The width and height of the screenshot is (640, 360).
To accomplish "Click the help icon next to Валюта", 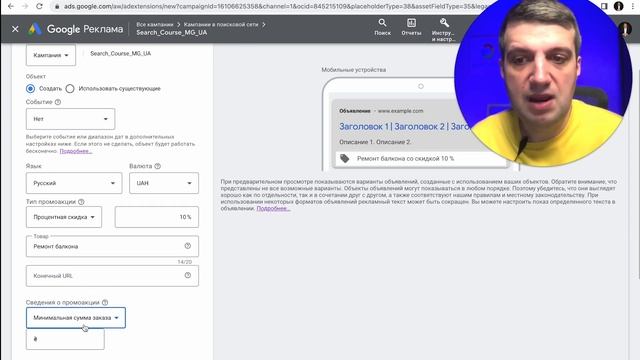I will (158, 166).
